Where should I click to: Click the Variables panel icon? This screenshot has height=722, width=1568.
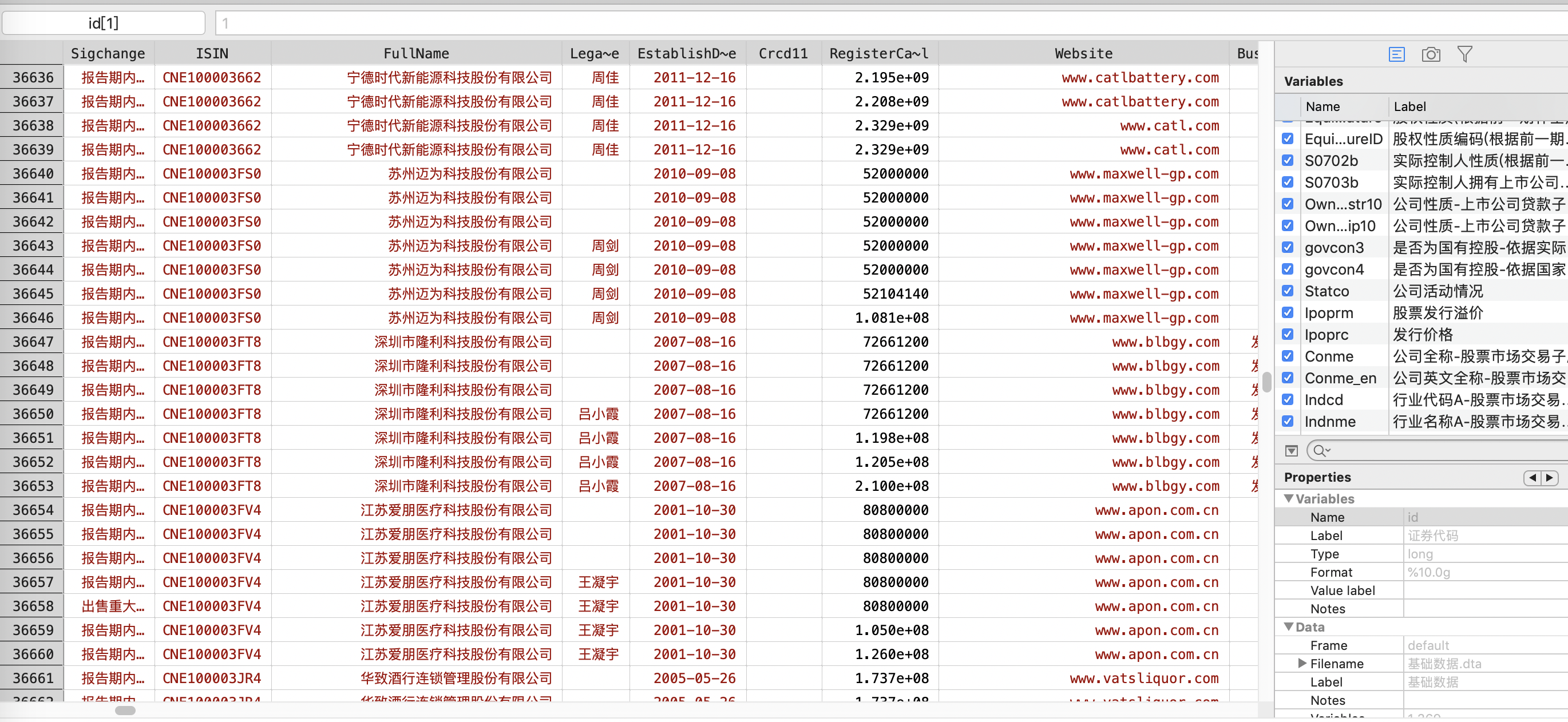click(x=1396, y=55)
